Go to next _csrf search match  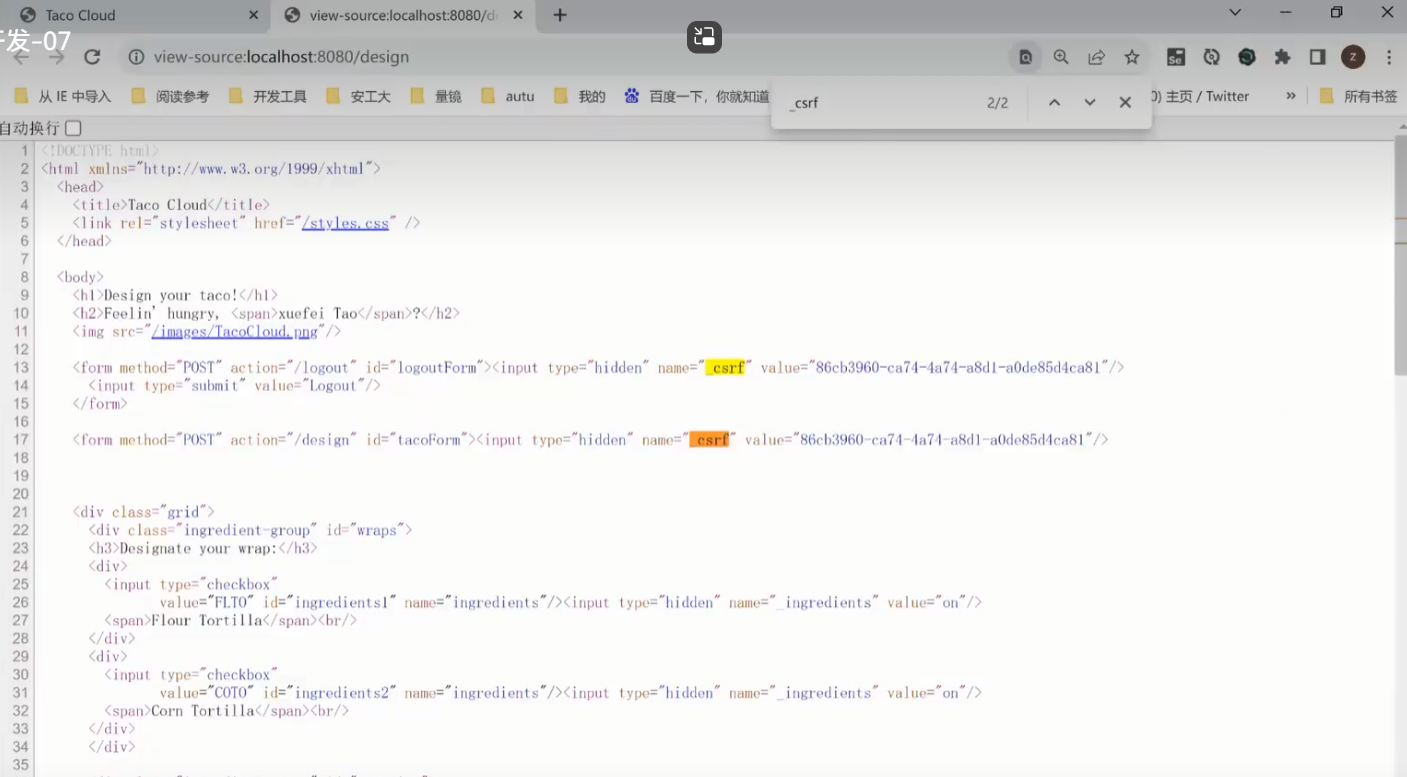(x=1090, y=102)
